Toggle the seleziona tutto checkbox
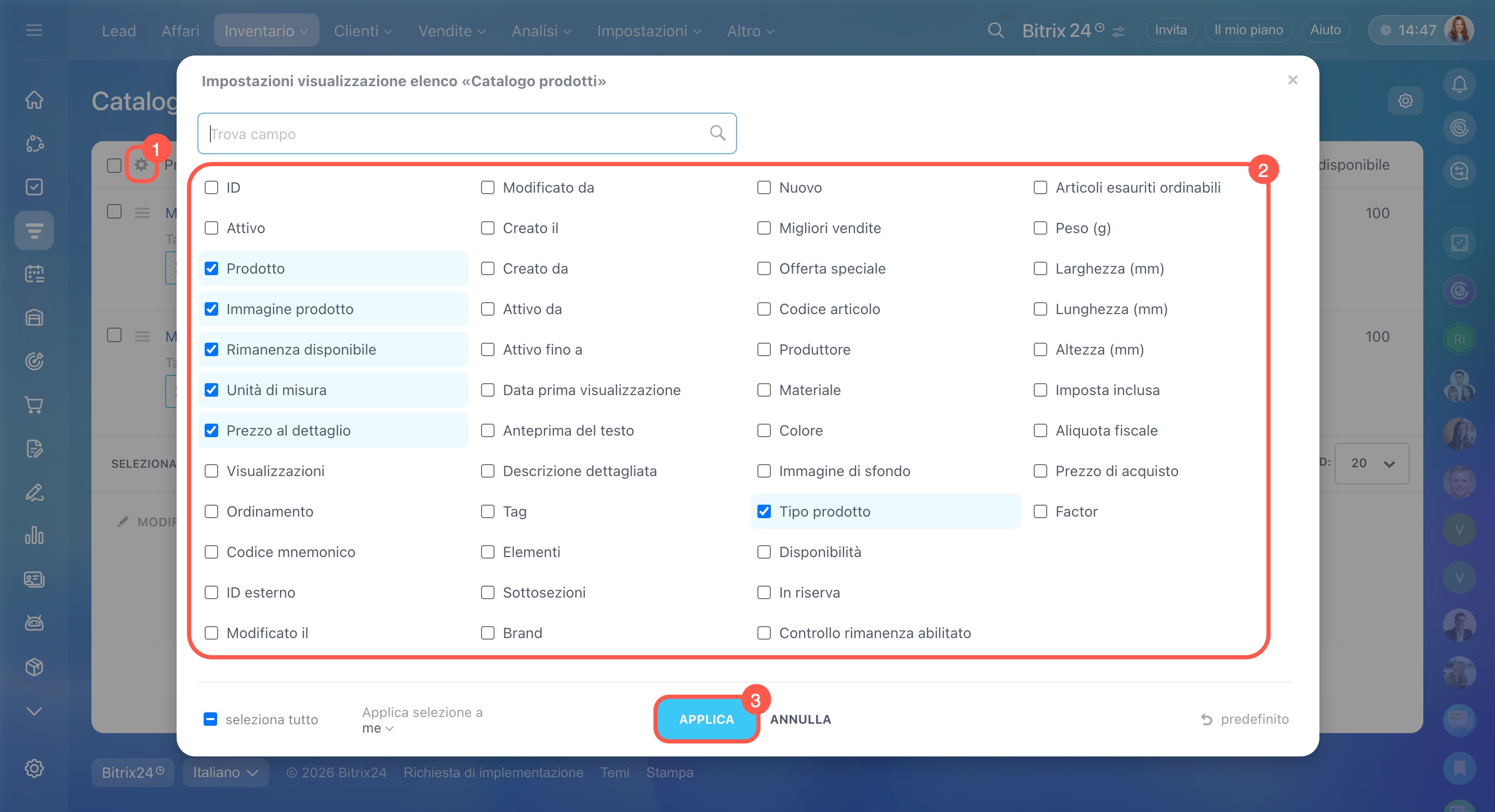Viewport: 1495px width, 812px height. tap(211, 719)
